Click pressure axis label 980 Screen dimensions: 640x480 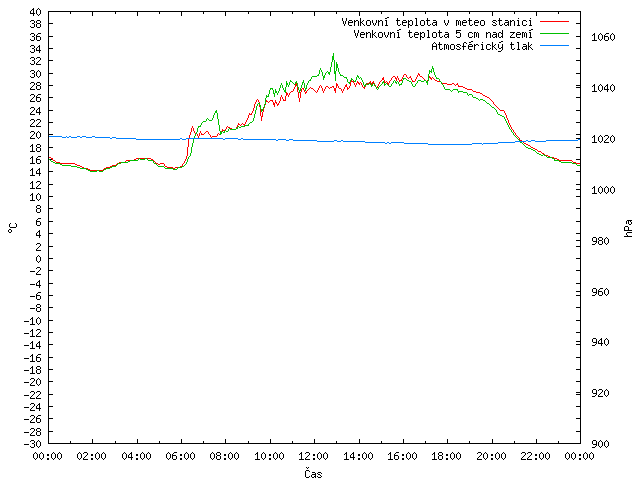[x=600, y=241]
